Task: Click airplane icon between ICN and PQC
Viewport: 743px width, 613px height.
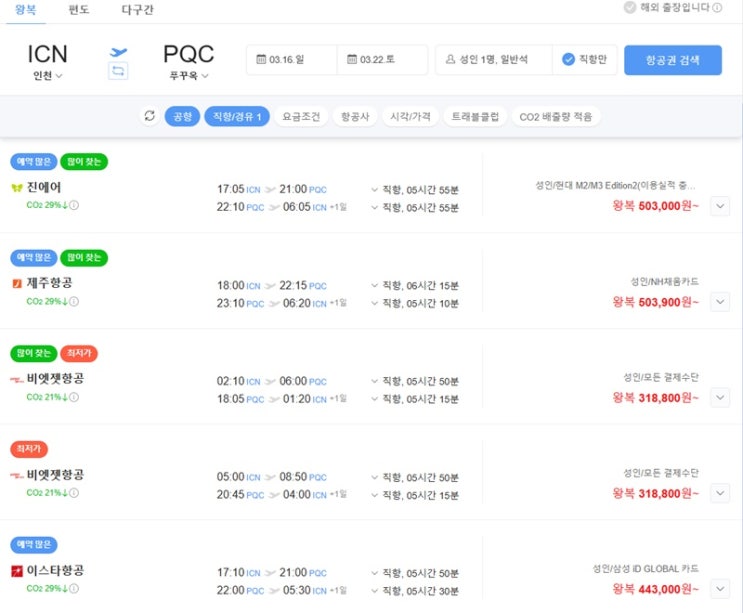Action: click(x=118, y=52)
